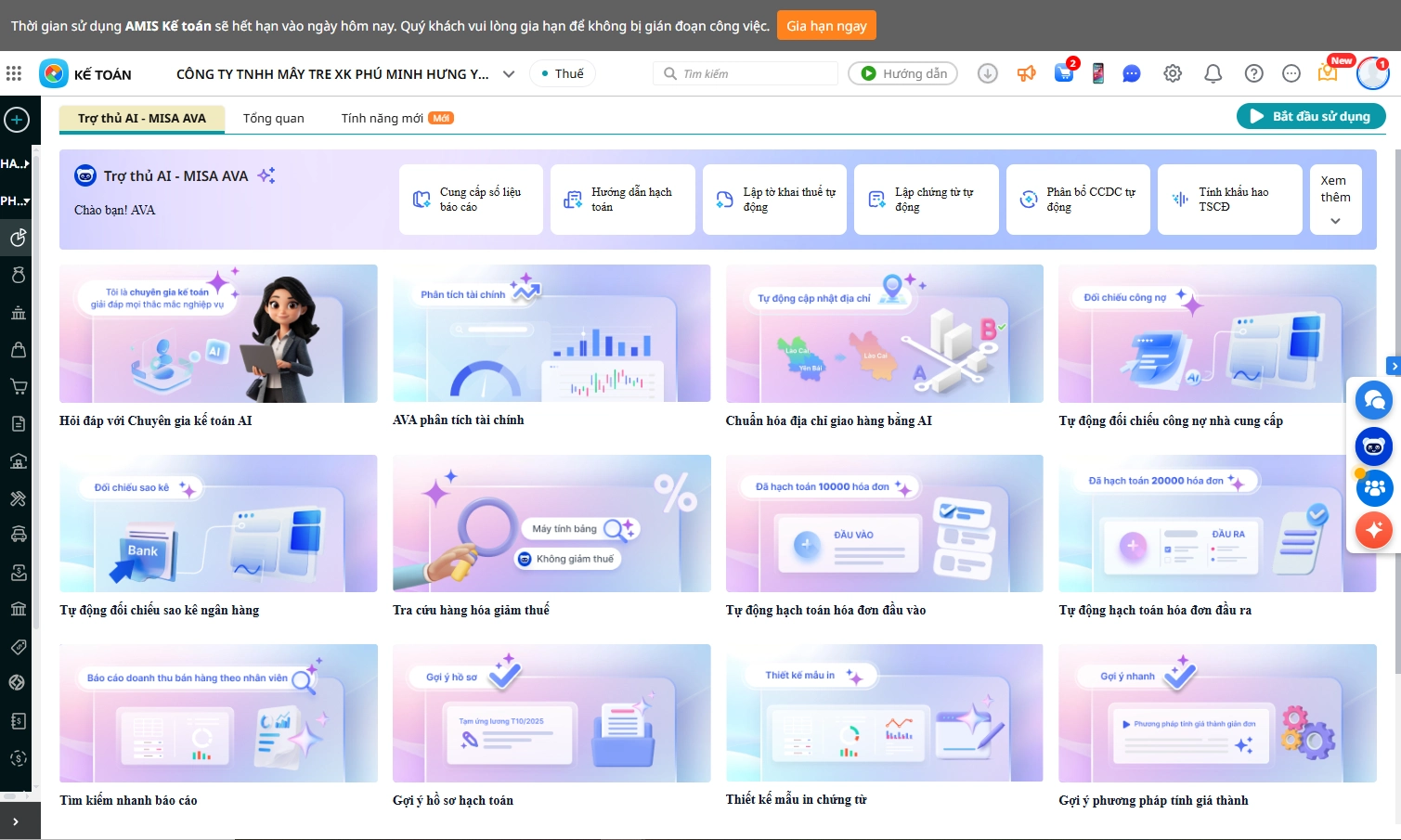Click the blue chat bubble icon in header
Image resolution: width=1401 pixels, height=840 pixels.
tap(1131, 73)
